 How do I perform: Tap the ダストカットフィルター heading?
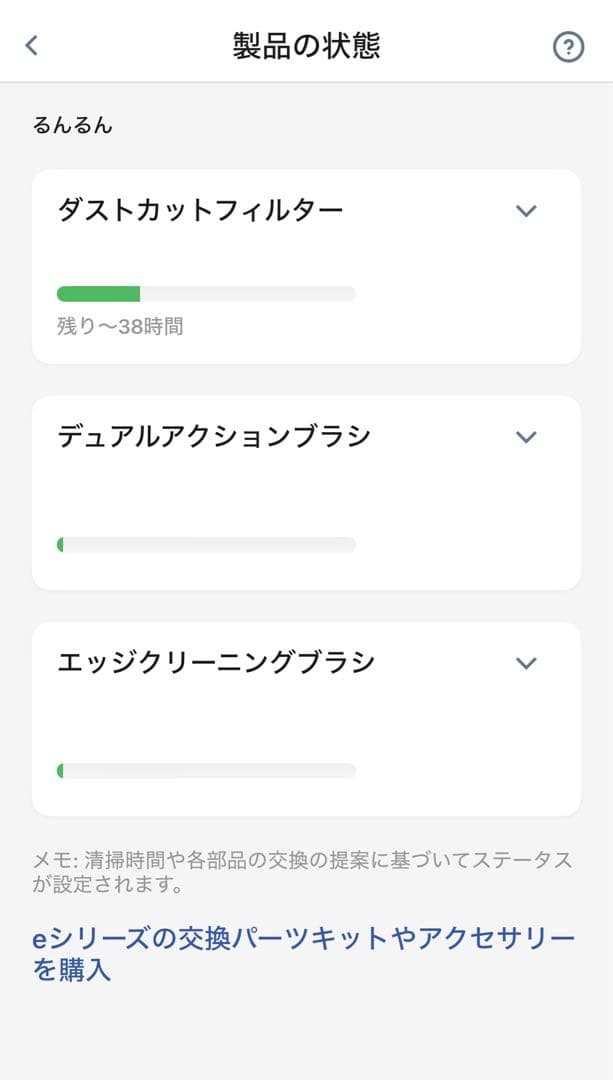[x=200, y=210]
